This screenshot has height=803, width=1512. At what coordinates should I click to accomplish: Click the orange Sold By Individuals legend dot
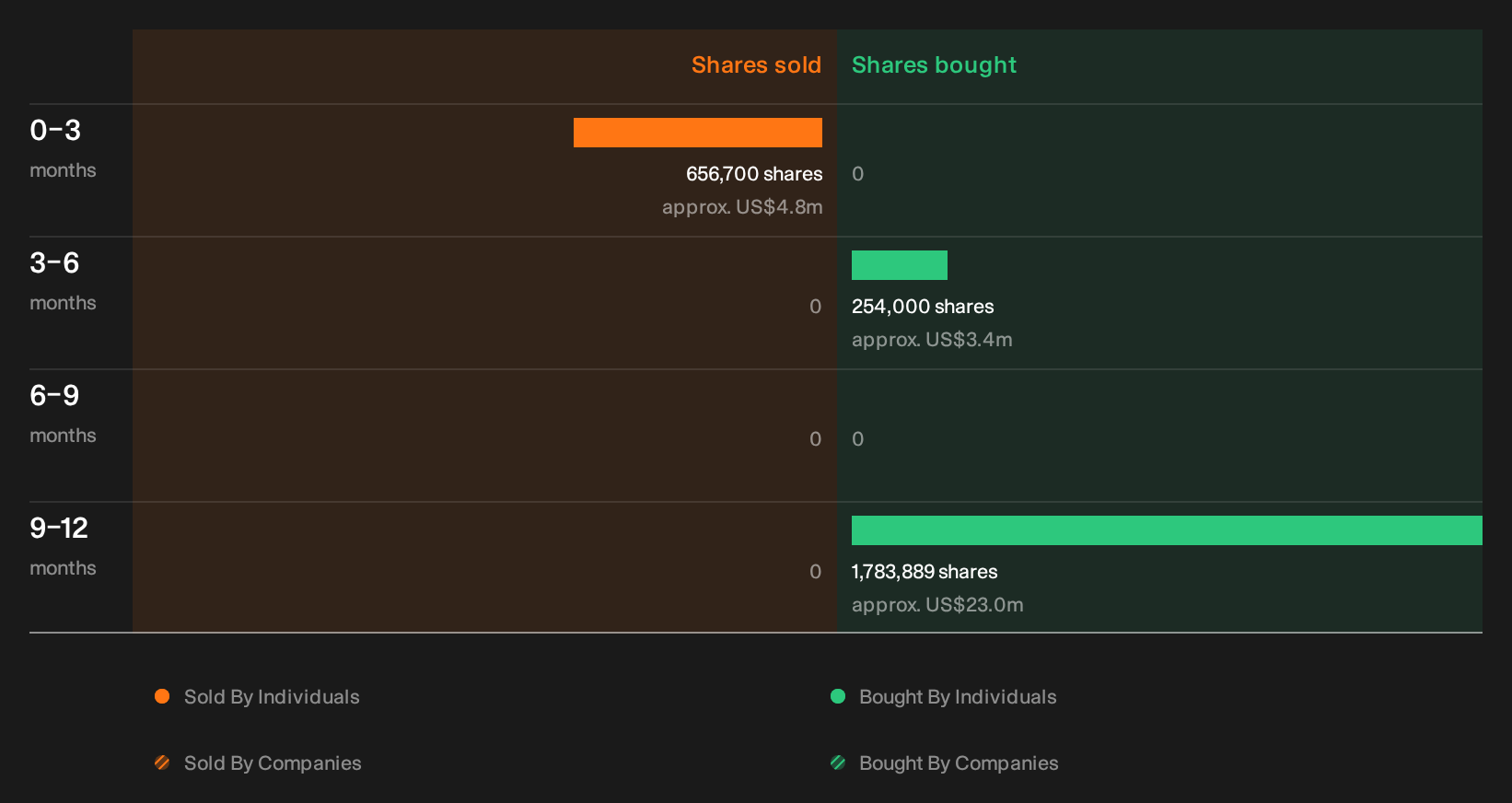pos(162,696)
